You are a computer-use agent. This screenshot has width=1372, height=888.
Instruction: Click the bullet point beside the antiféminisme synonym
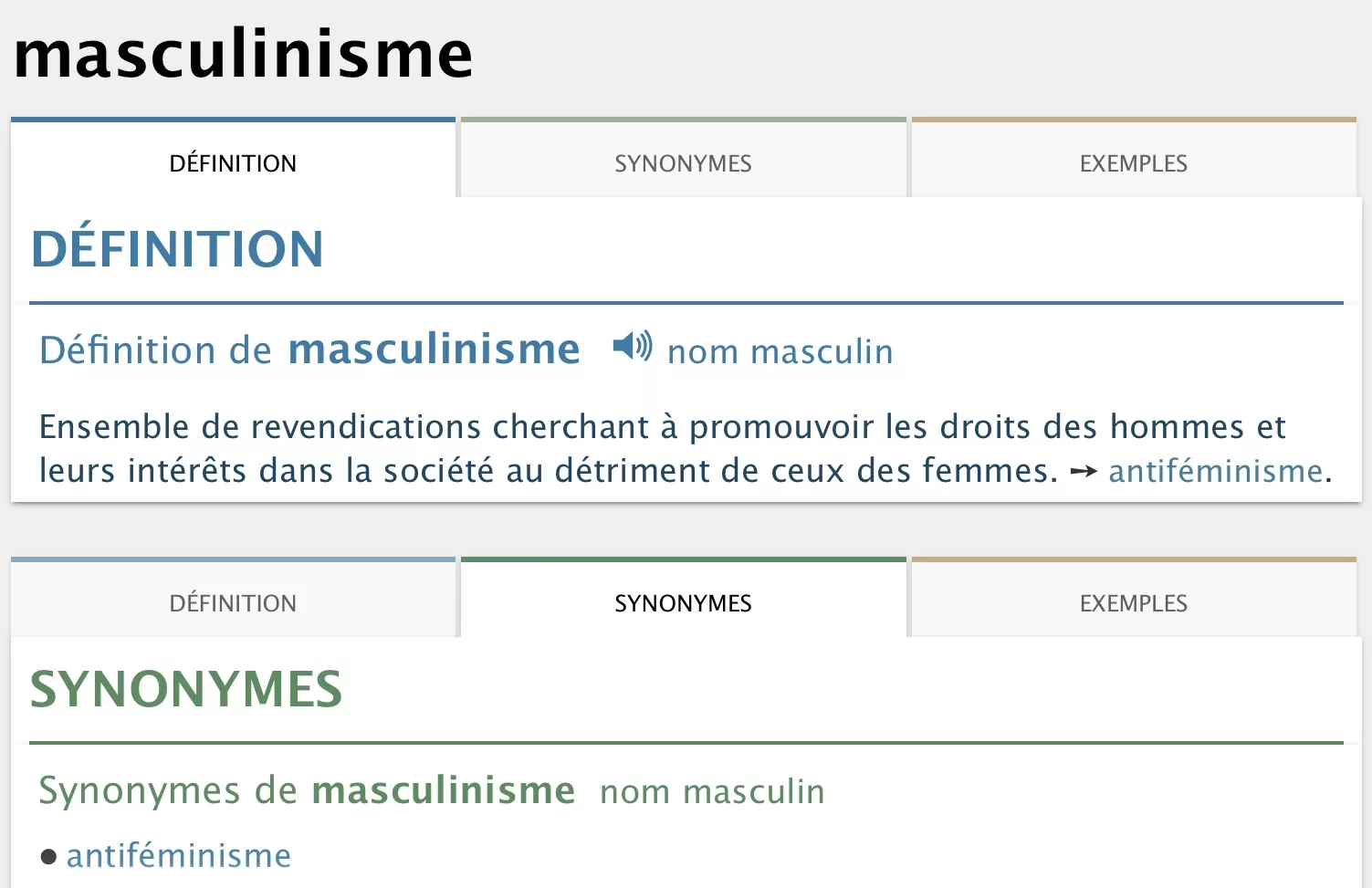[x=49, y=857]
